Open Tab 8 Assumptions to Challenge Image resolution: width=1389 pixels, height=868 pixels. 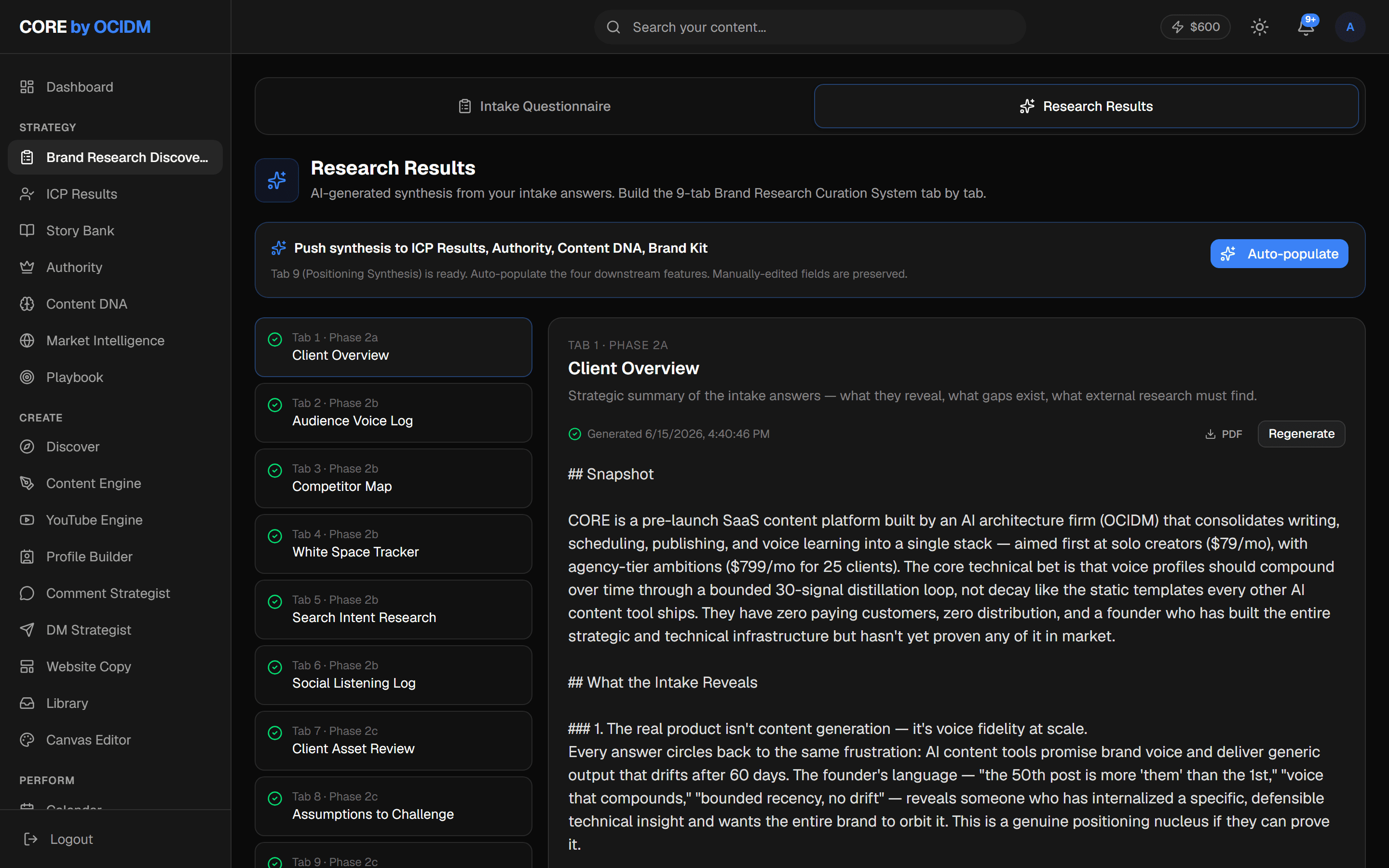click(393, 806)
